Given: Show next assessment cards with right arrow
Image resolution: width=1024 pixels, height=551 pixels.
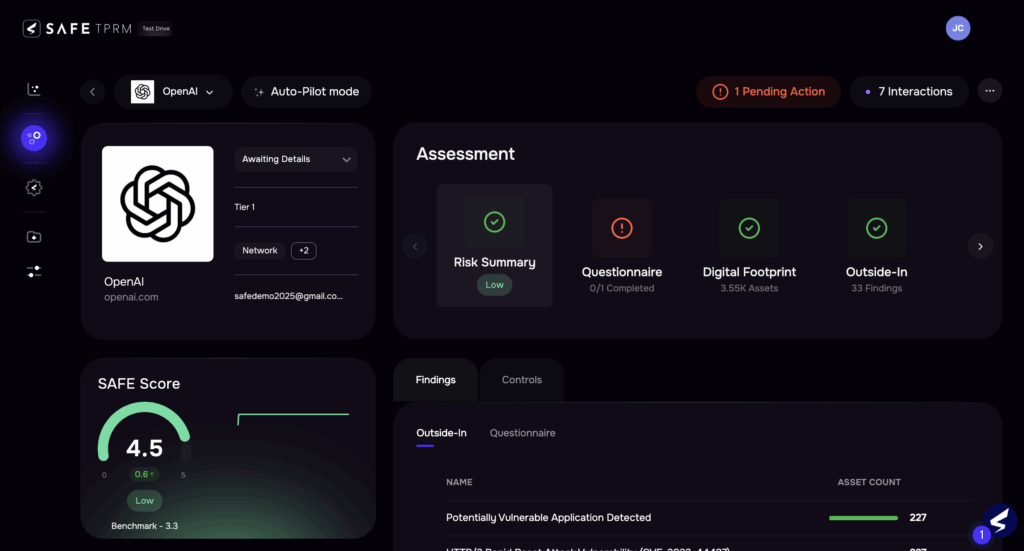Looking at the screenshot, I should point(980,246).
